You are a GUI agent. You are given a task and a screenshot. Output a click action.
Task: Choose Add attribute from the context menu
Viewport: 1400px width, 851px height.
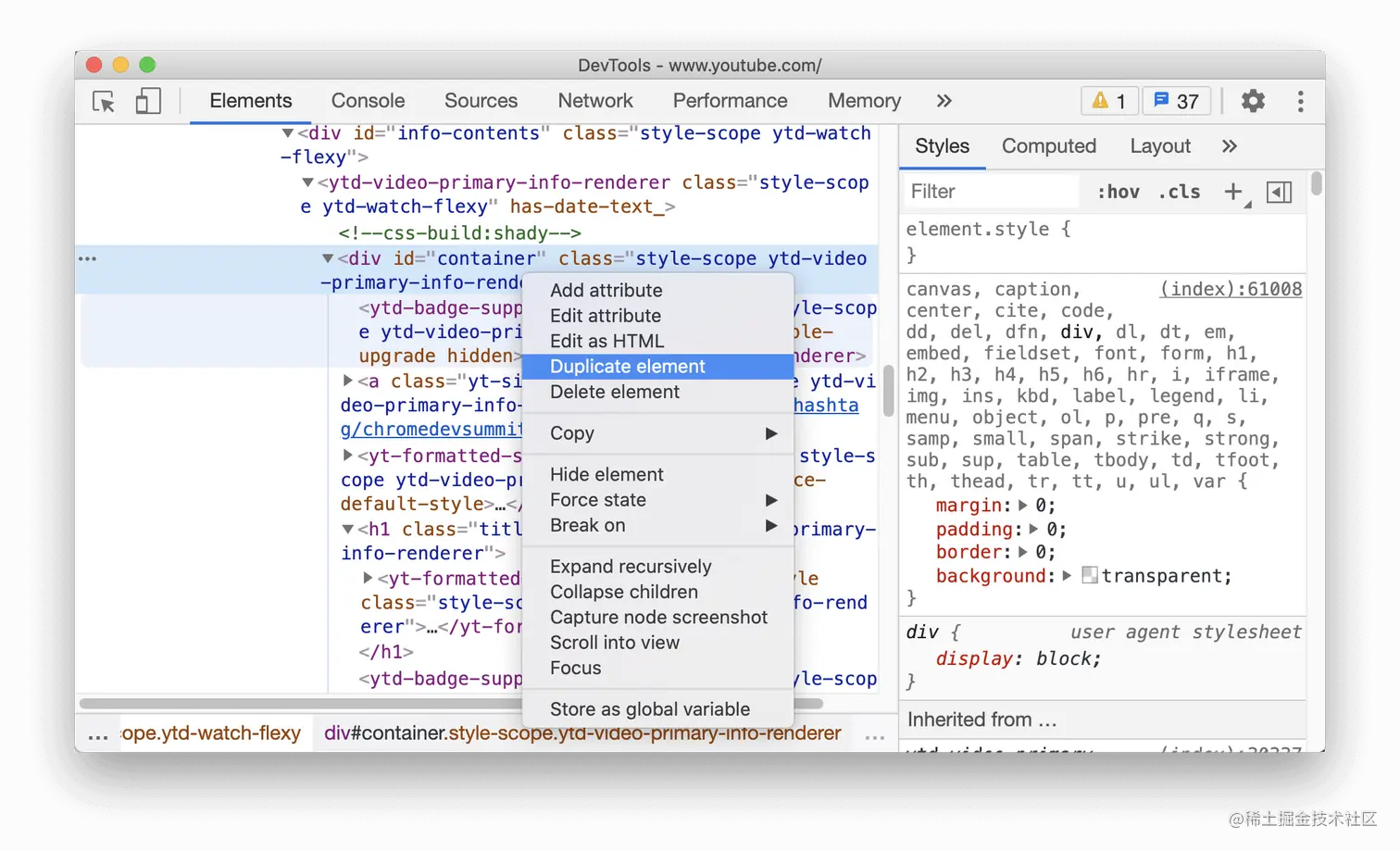(x=658, y=291)
